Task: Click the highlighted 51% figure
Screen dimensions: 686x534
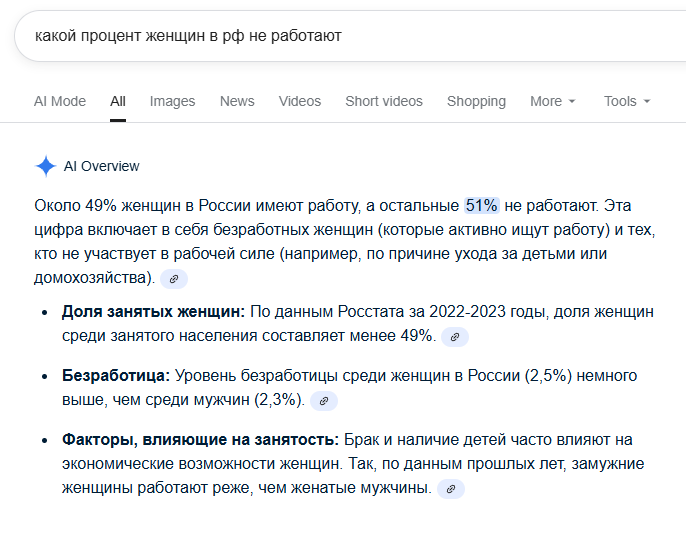Action: pyautogui.click(x=481, y=206)
